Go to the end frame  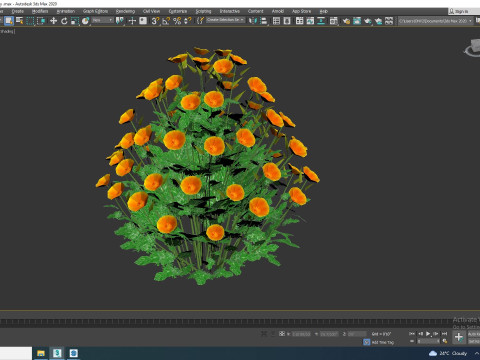(444, 333)
